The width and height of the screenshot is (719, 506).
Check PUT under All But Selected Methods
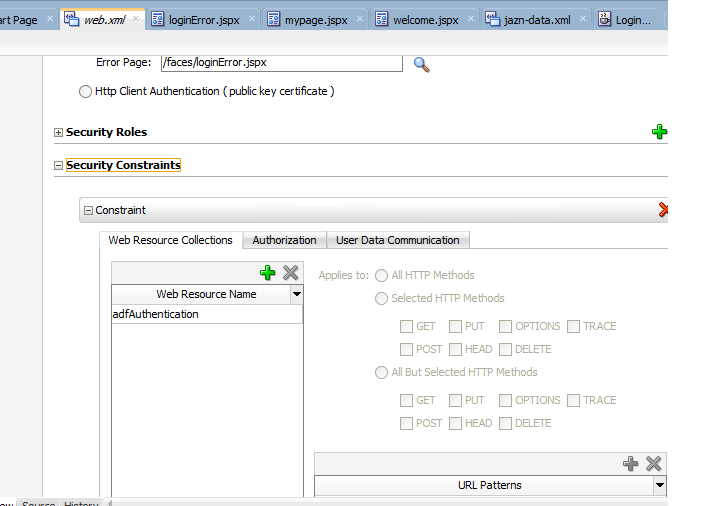455,400
